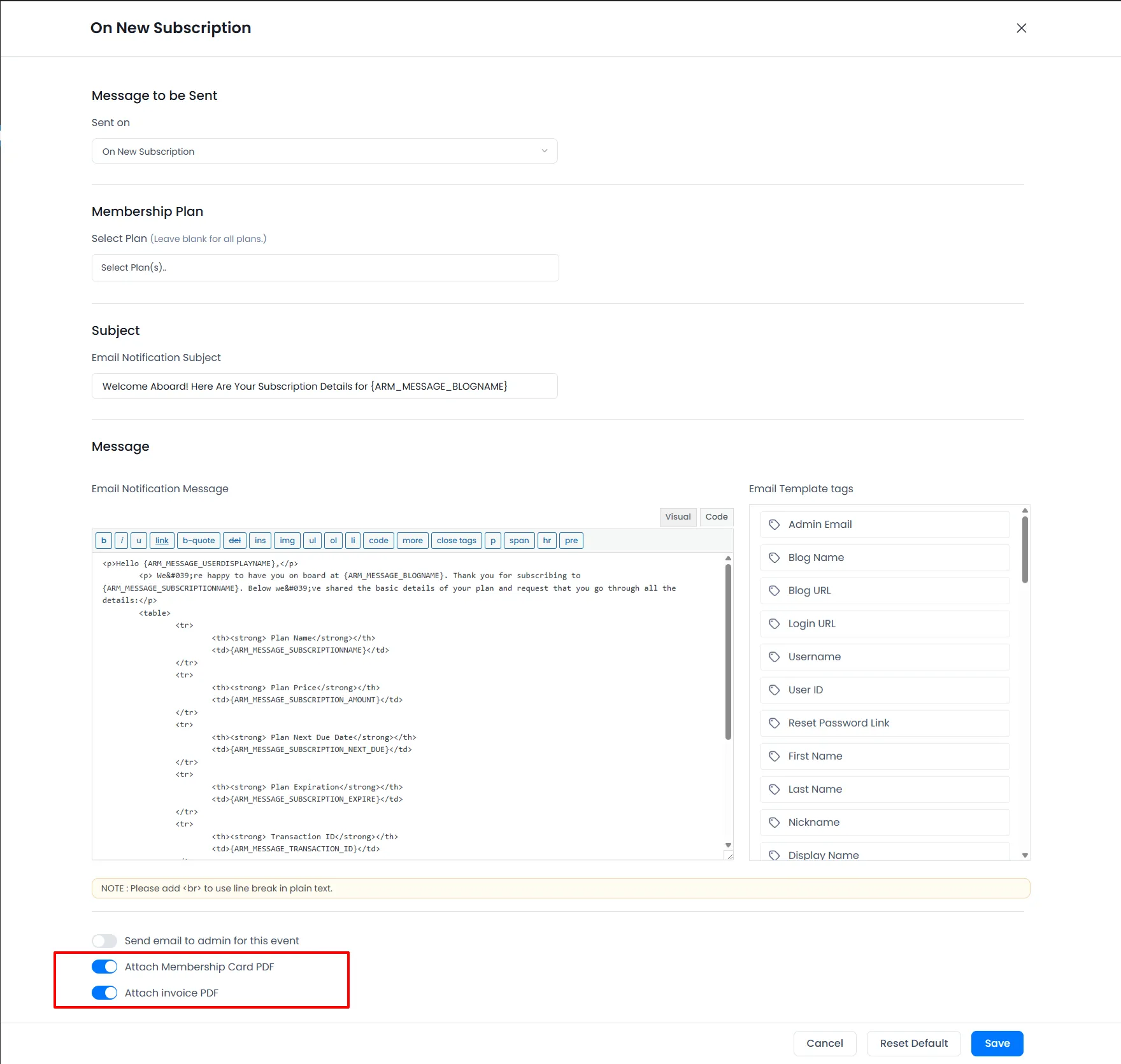Click the tag icon next to Admin Email
Screen dimensions: 1121x1064
coord(775,525)
